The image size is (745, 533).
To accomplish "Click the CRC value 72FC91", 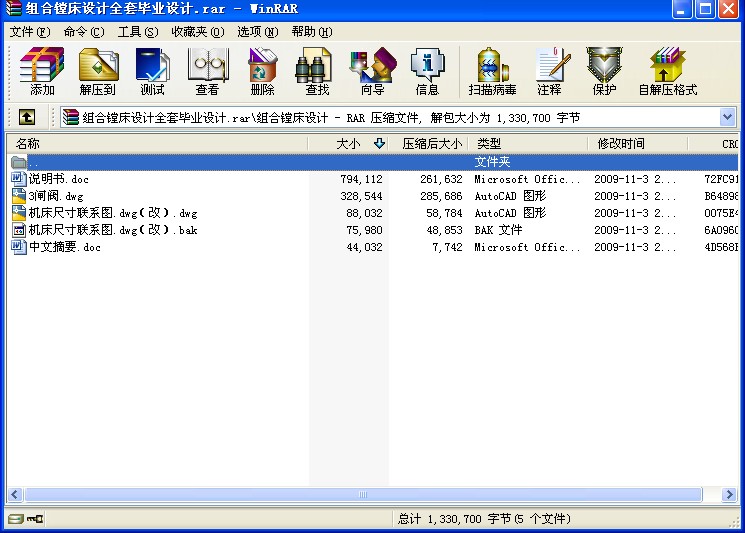I will (x=721, y=179).
